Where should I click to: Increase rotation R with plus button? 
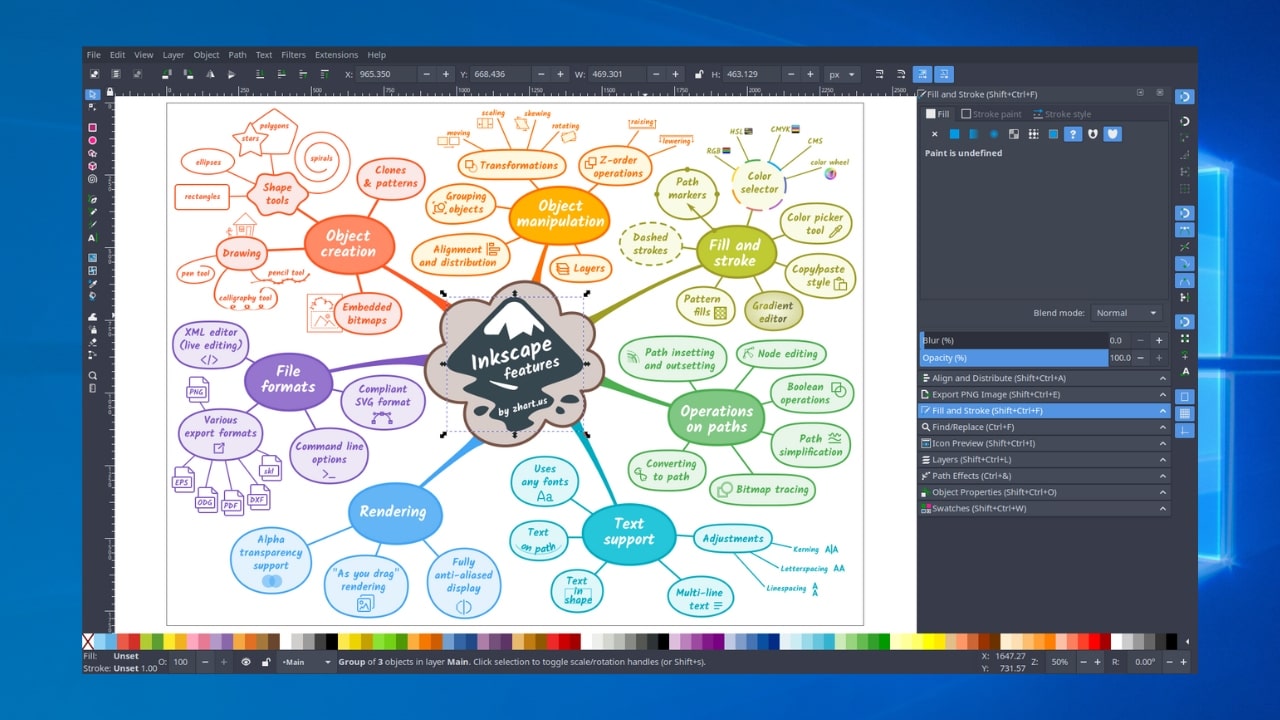[x=1183, y=662]
